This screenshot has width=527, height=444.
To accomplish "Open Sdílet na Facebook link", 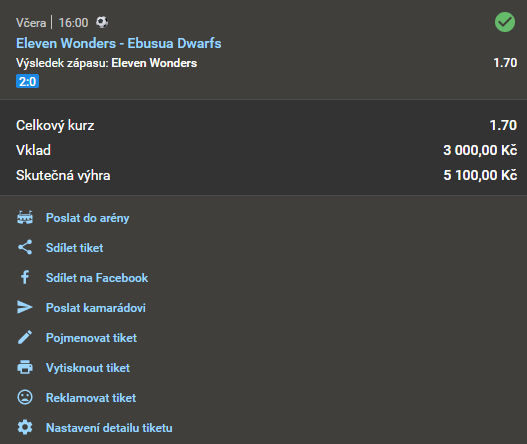I will 97,278.
